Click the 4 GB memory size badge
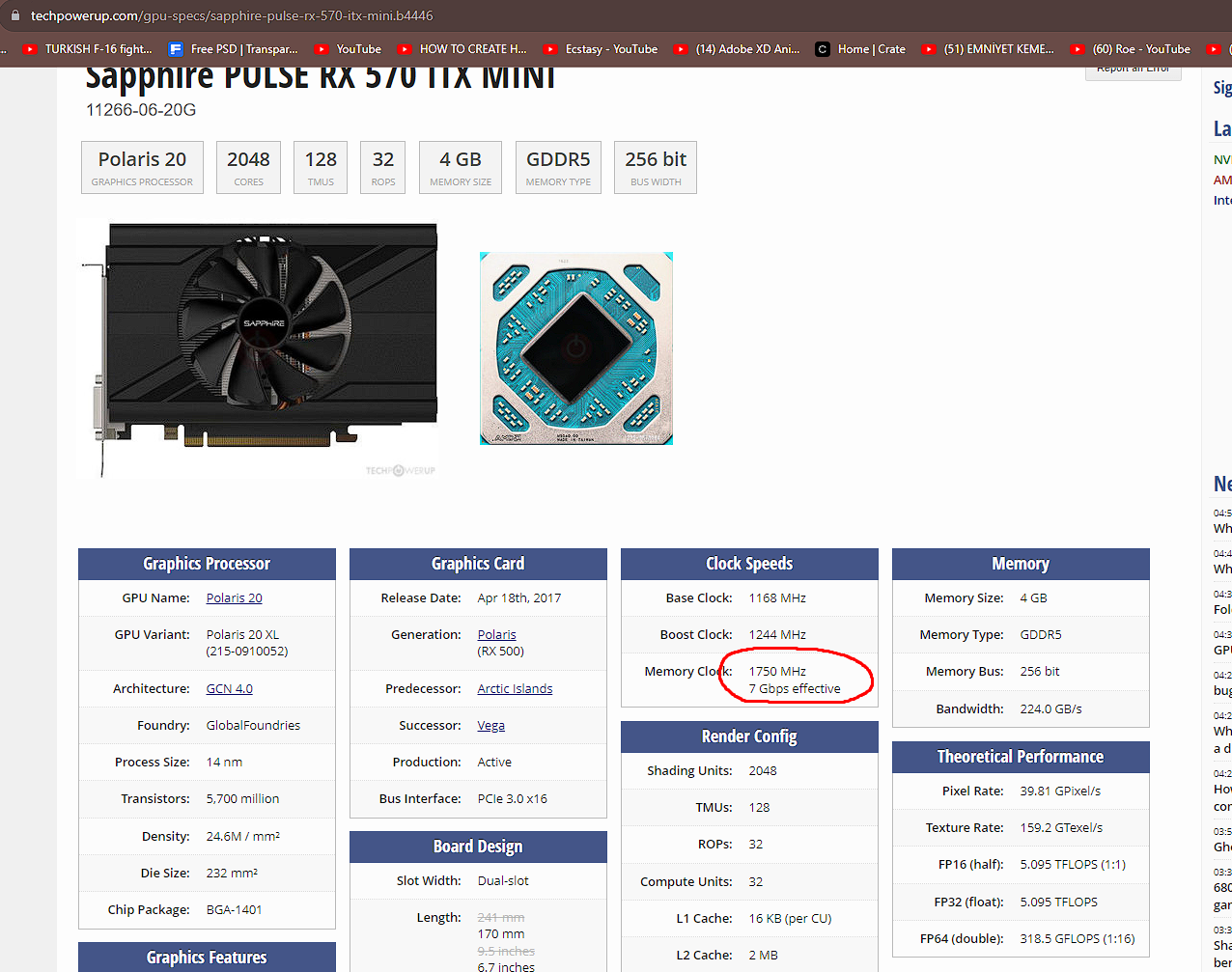This screenshot has width=1232, height=972. 461,168
